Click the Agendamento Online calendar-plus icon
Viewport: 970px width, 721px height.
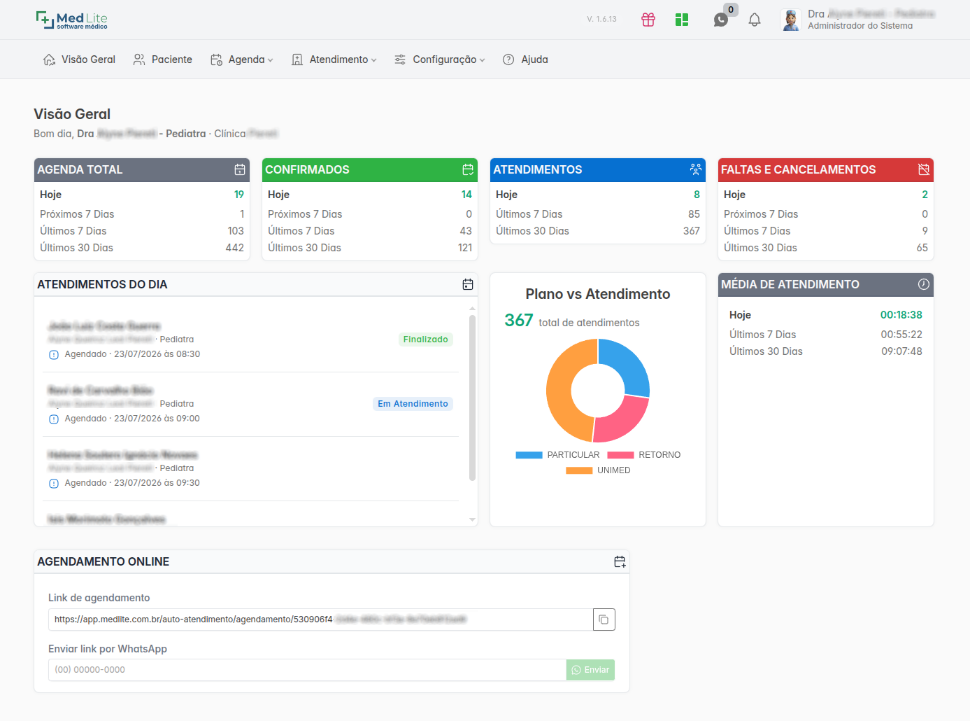click(x=619, y=561)
